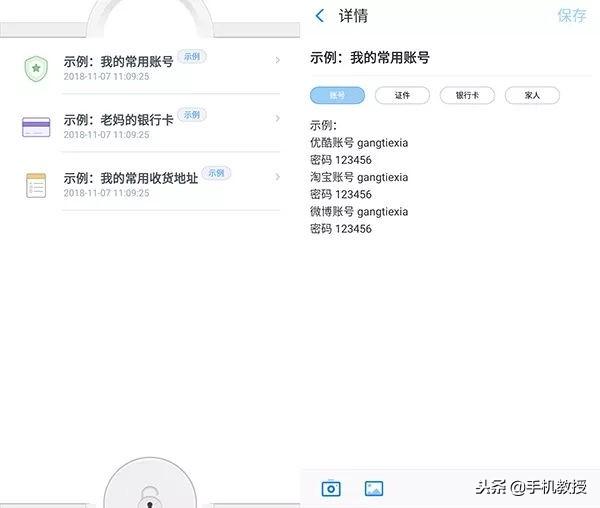Tap the back arrow beside 详情

coord(320,16)
